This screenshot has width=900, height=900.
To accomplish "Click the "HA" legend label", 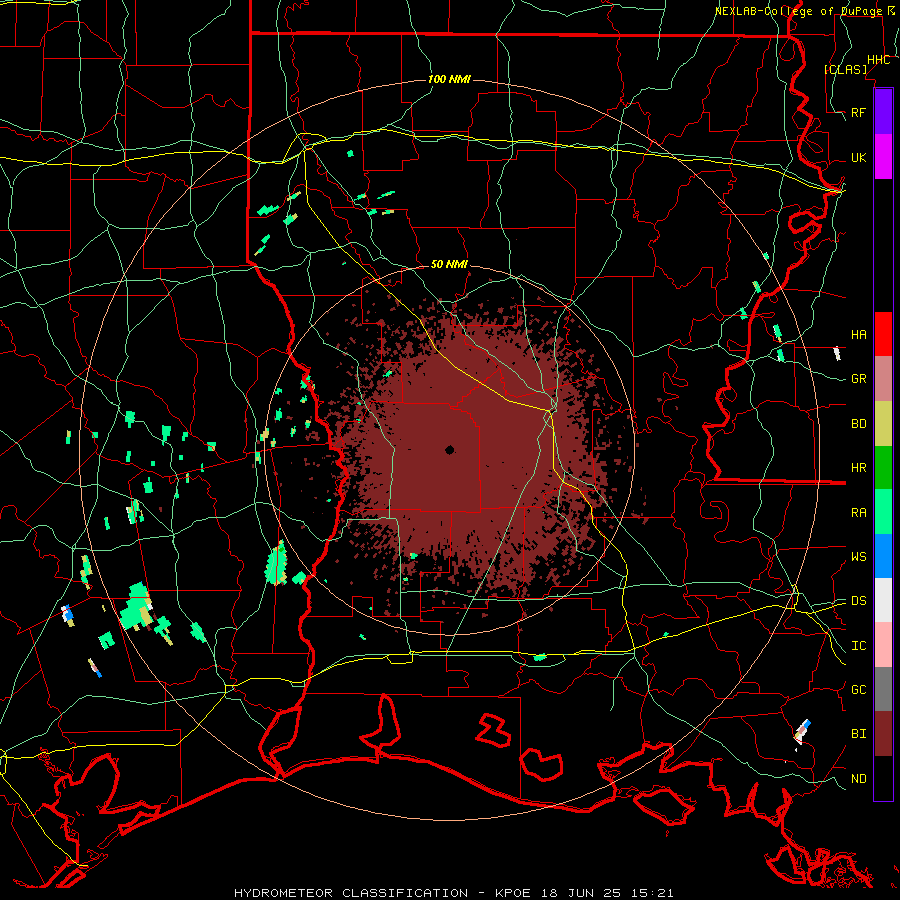I will coord(858,335).
